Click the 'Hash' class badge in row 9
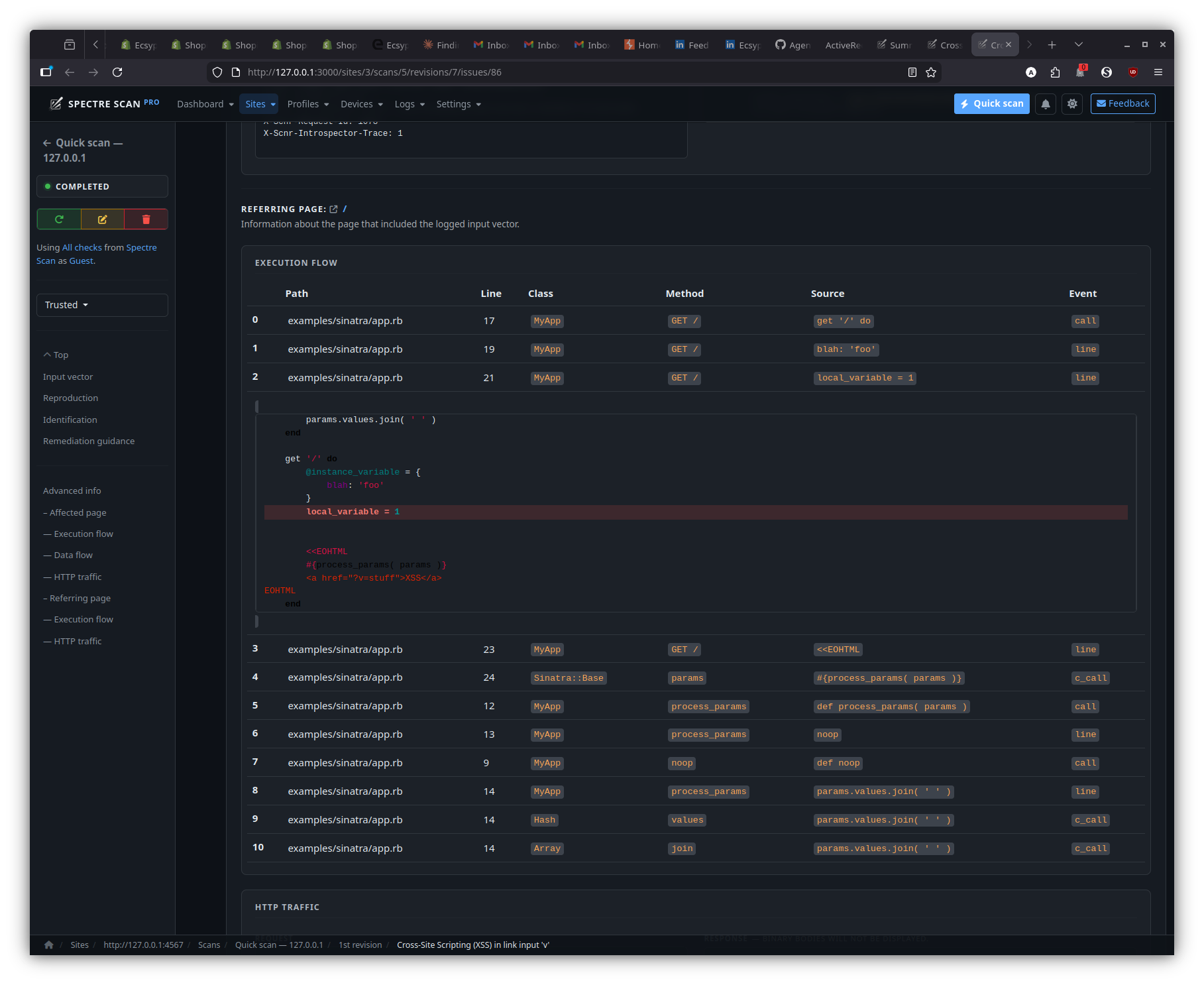 click(x=545, y=821)
